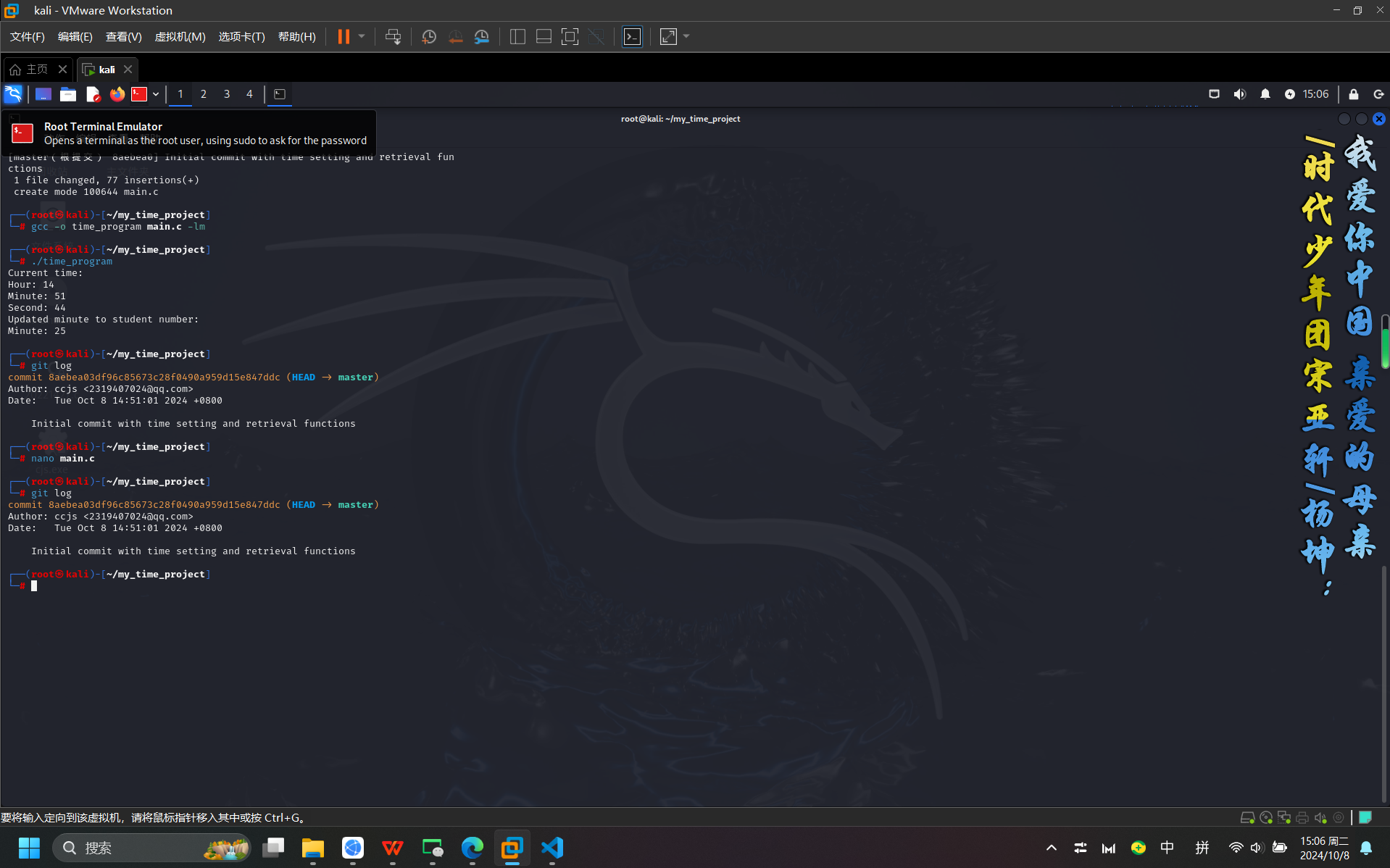This screenshot has width=1390, height=868.
Task: Click the Windows 搜索 search box
Action: [152, 848]
